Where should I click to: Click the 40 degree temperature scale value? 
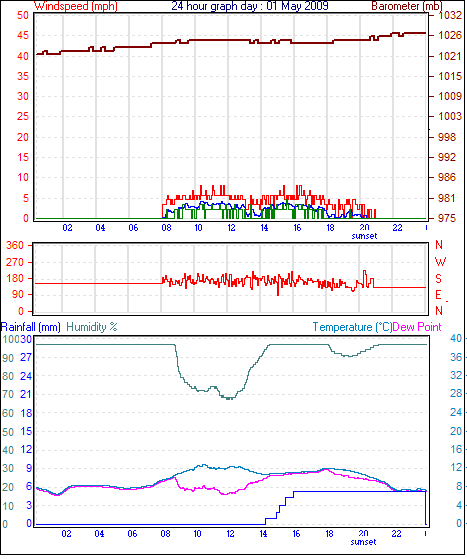pyautogui.click(x=456, y=338)
